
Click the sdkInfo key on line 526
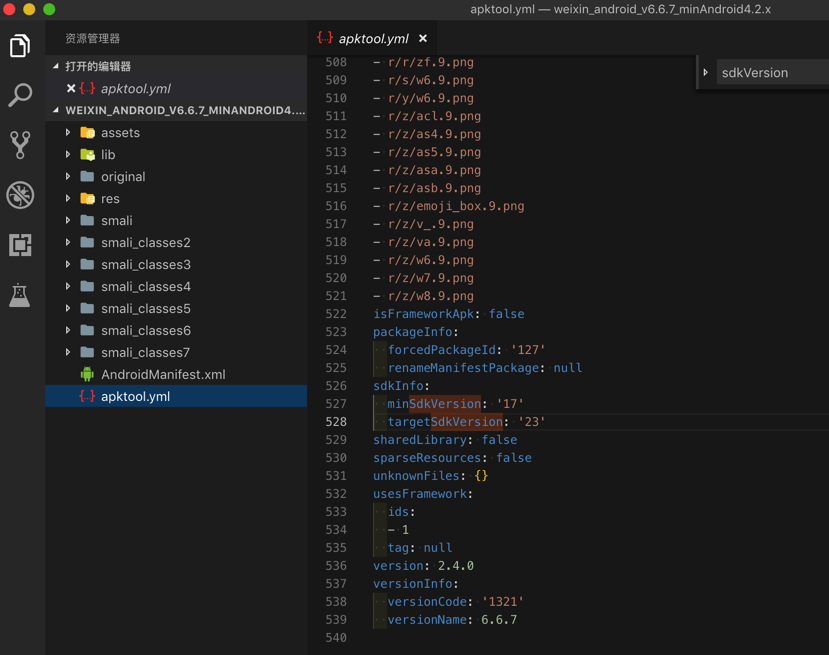pyautogui.click(x=398, y=386)
